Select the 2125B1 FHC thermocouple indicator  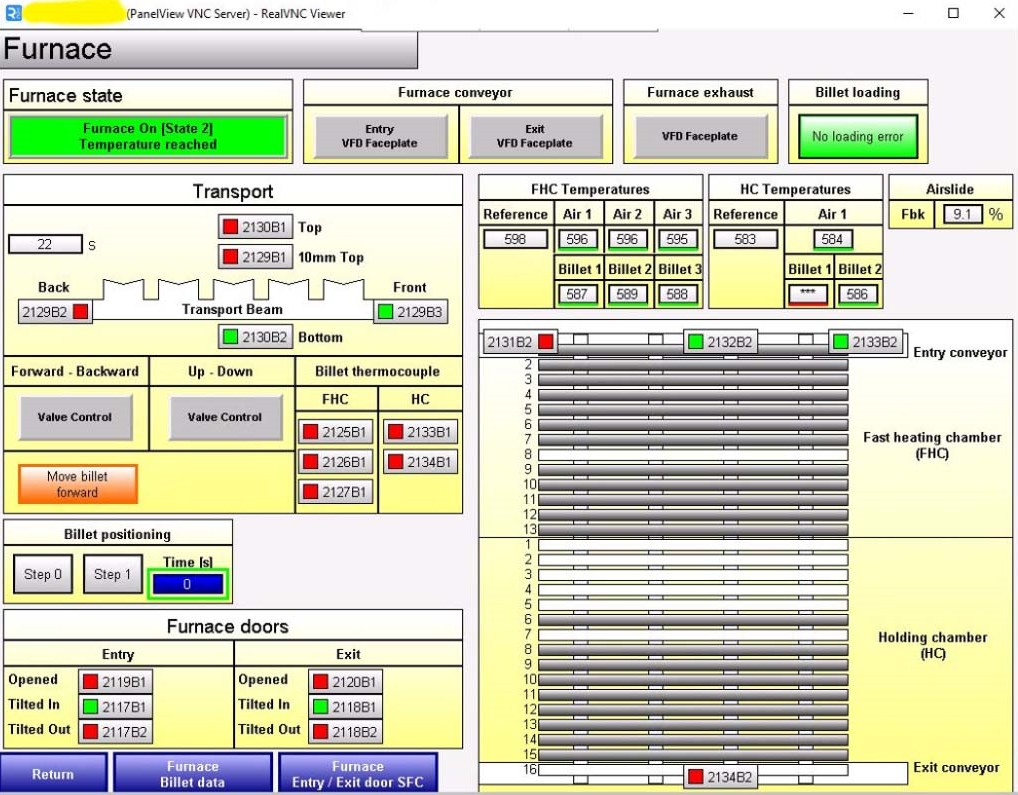pyautogui.click(x=335, y=432)
